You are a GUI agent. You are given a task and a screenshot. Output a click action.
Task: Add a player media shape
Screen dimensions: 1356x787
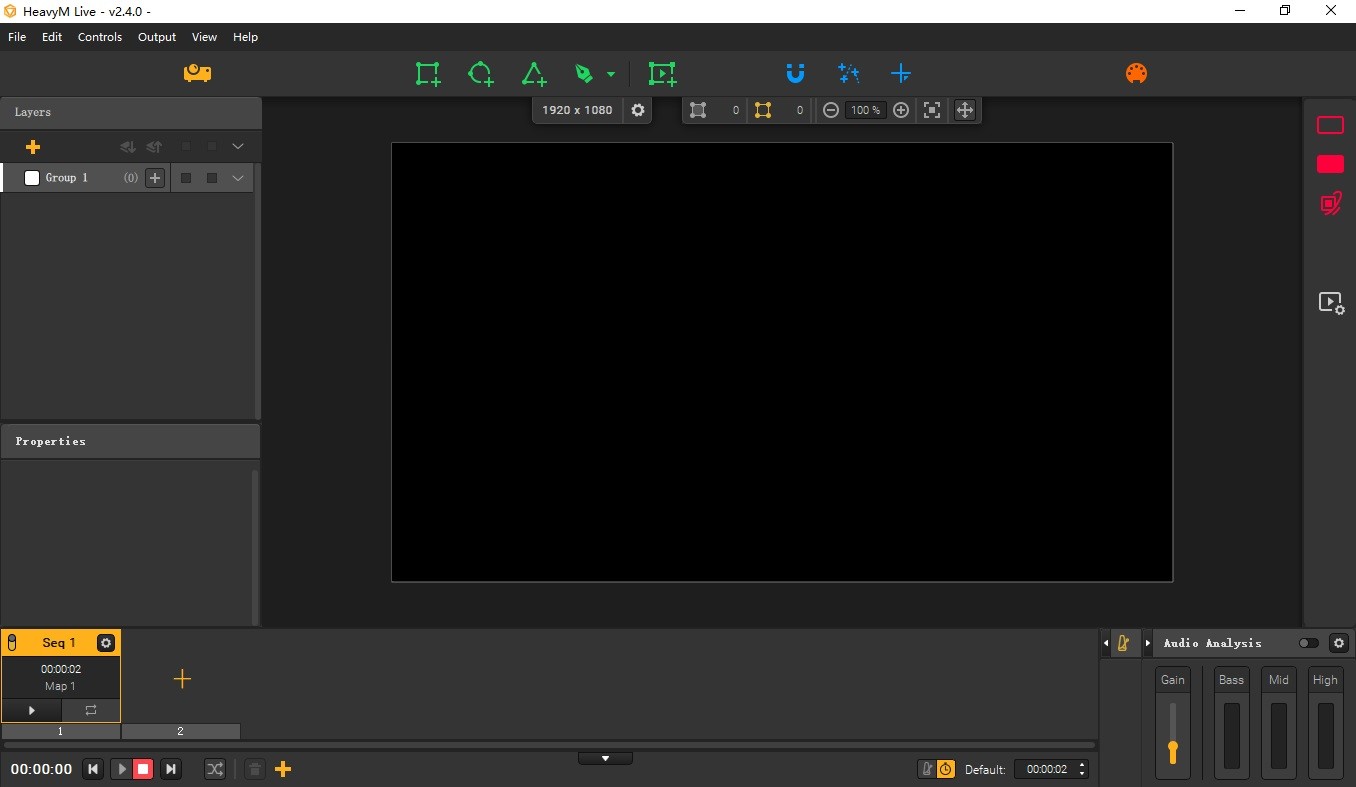point(662,73)
